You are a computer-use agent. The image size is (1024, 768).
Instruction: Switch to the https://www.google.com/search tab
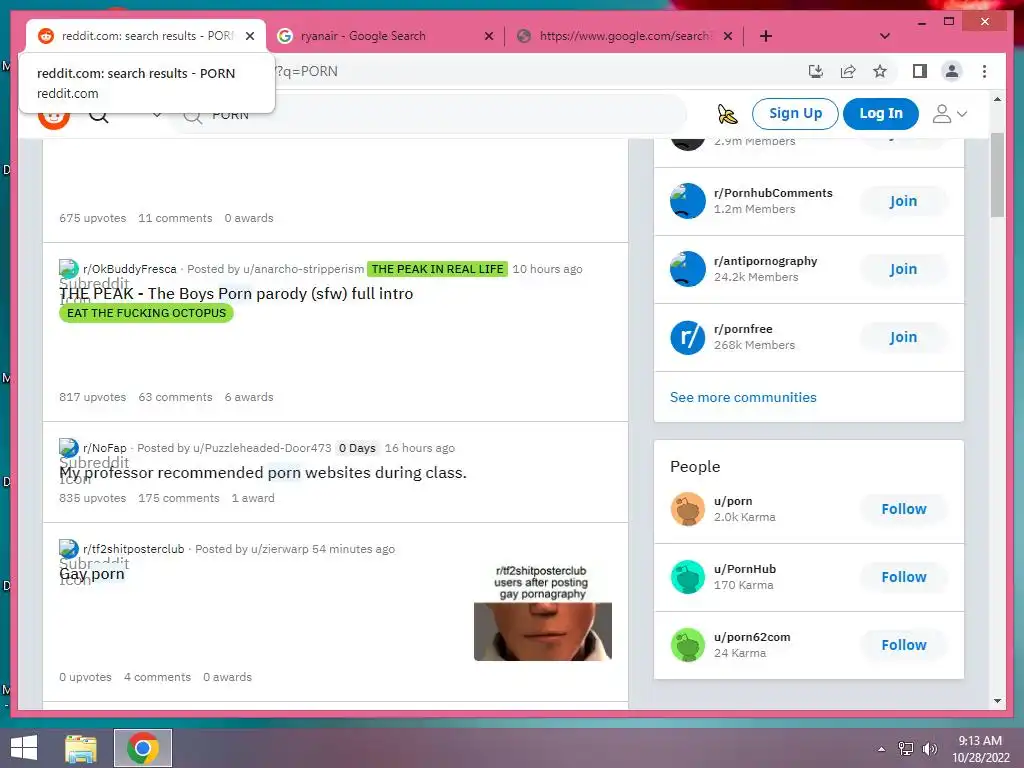tap(624, 36)
